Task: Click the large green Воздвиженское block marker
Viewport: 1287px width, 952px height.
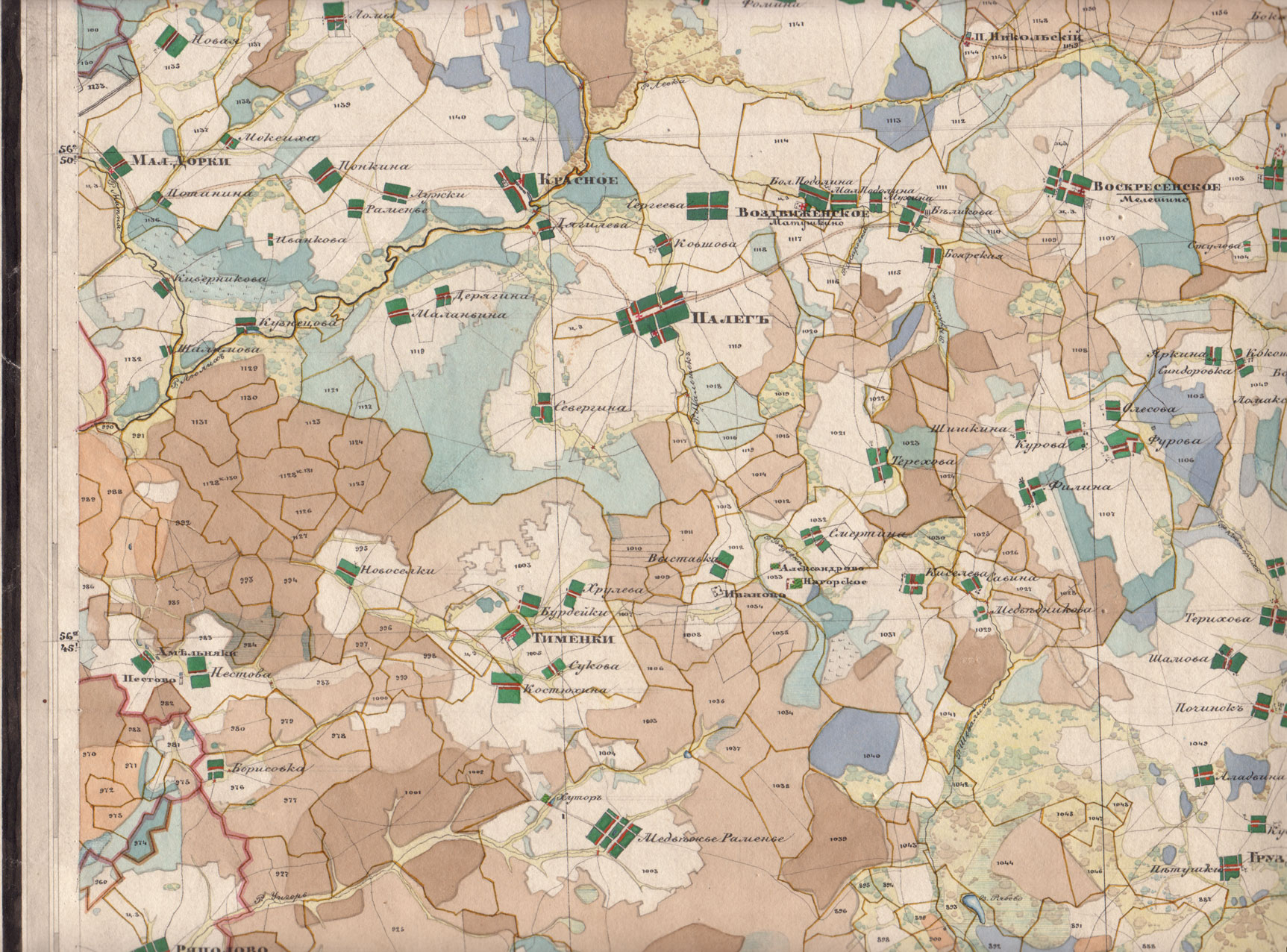Action: click(707, 205)
